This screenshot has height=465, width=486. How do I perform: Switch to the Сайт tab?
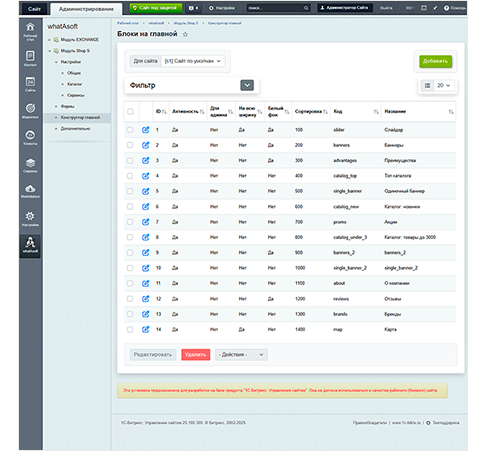[34, 9]
